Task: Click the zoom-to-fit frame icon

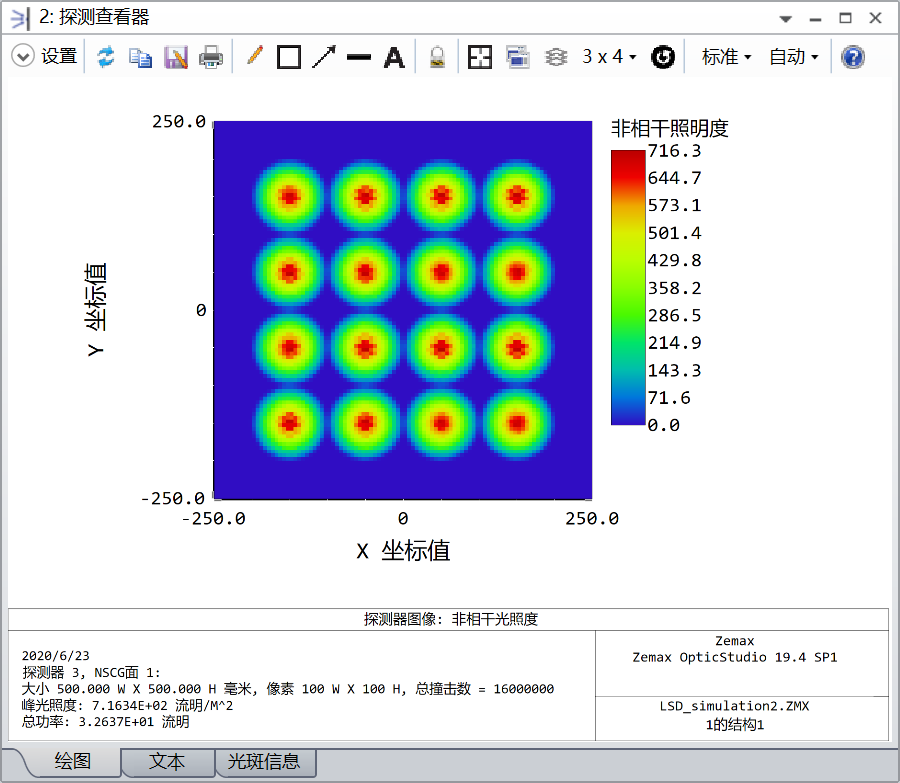Action: point(480,57)
